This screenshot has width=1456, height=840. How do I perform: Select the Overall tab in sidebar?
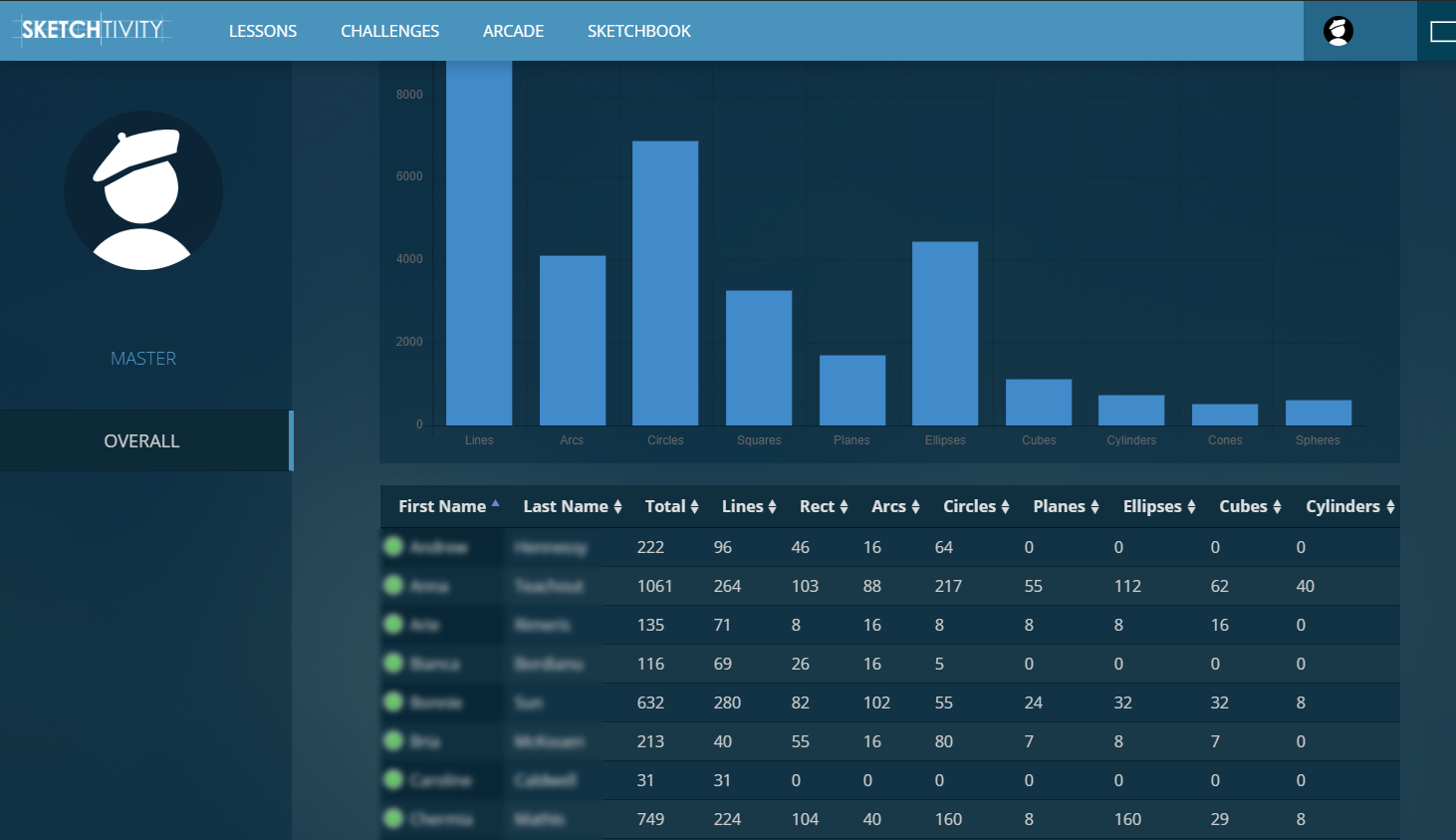(x=145, y=440)
